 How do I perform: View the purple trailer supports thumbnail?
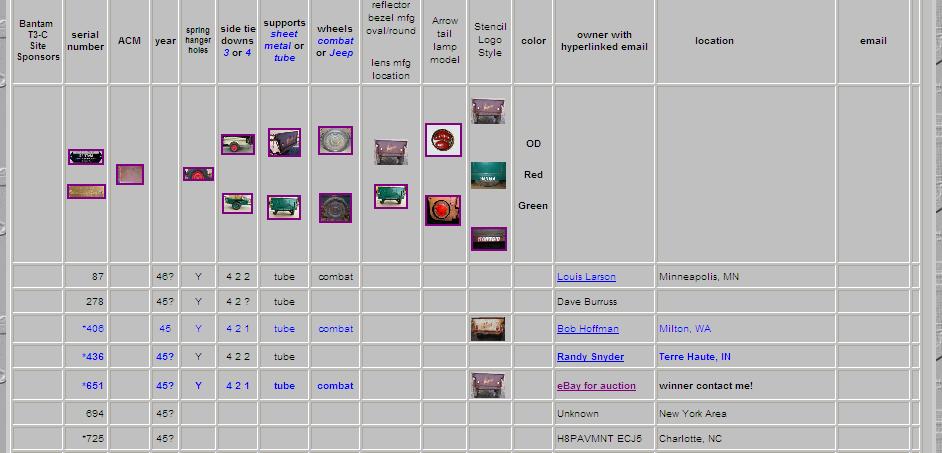[x=284, y=142]
